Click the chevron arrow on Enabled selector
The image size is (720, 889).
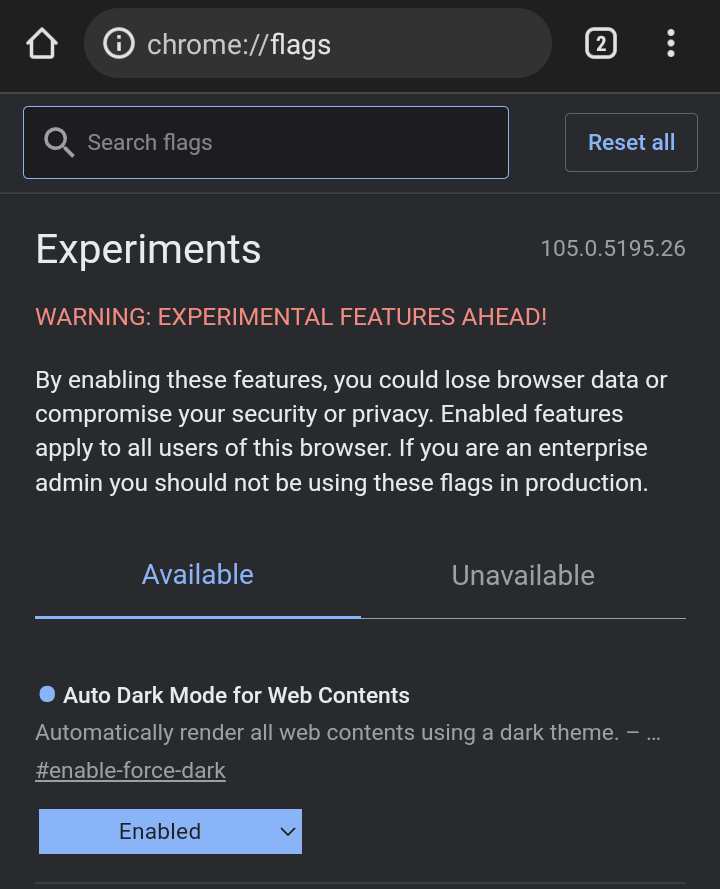coord(287,831)
